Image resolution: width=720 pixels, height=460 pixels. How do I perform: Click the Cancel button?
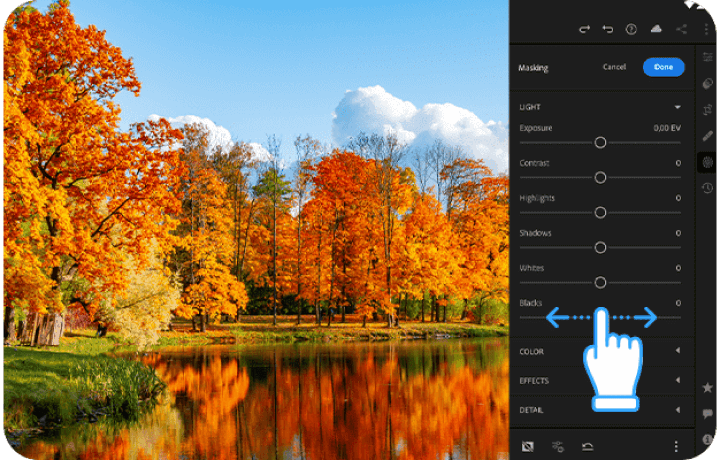(614, 67)
